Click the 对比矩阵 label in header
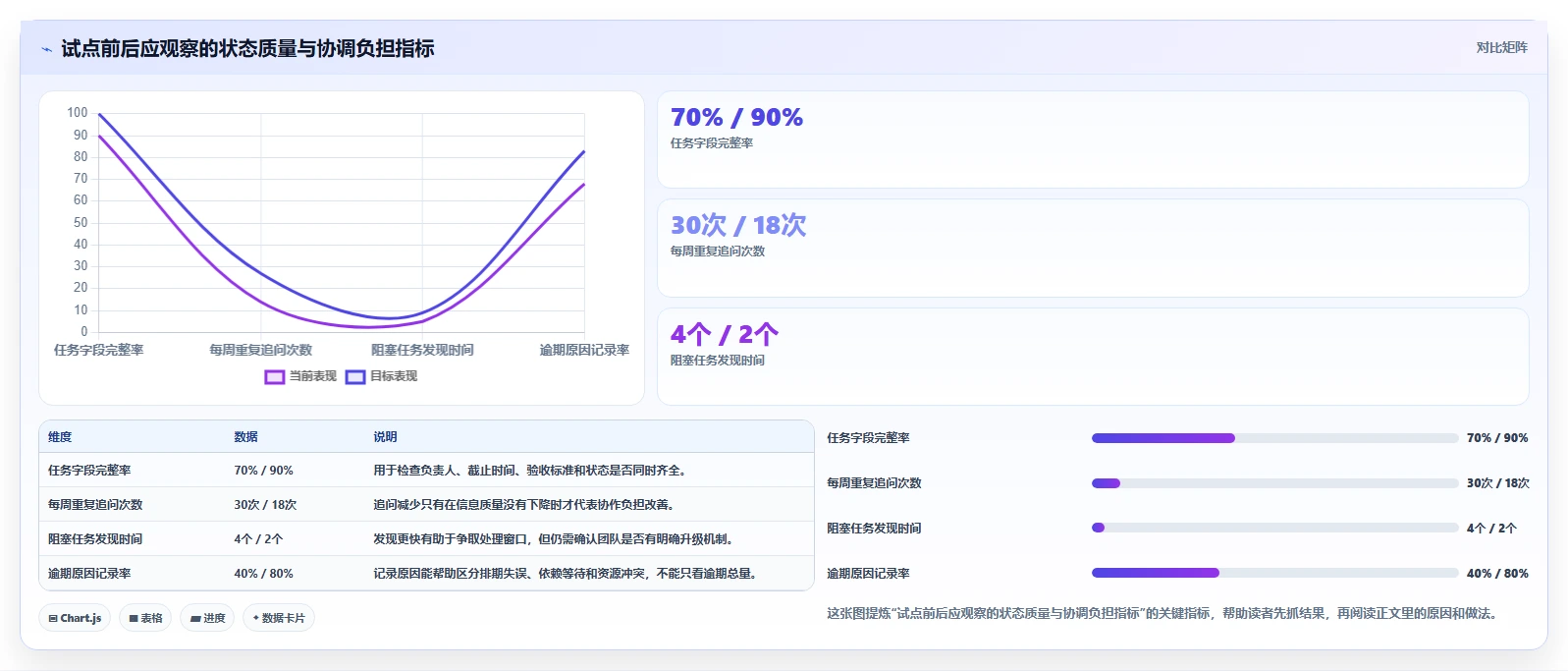Image resolution: width=1568 pixels, height=671 pixels. (x=1501, y=47)
